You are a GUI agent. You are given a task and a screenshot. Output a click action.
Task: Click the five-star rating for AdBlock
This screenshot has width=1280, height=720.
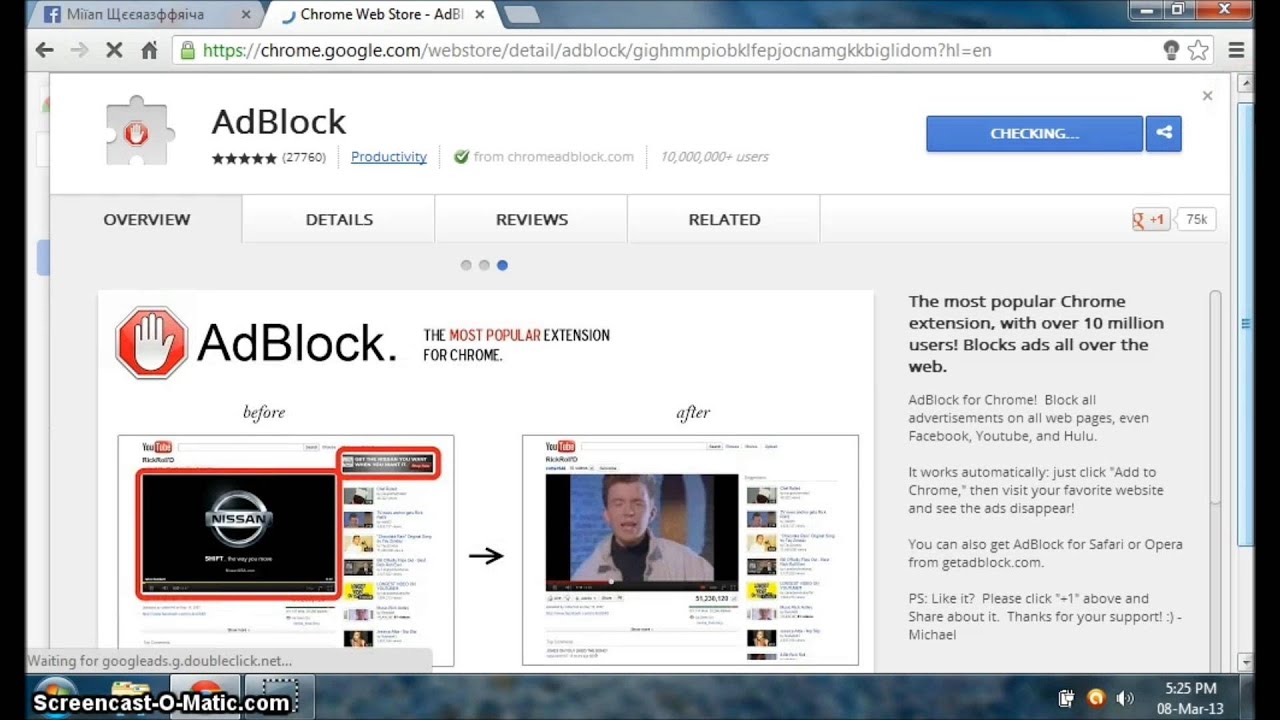244,158
